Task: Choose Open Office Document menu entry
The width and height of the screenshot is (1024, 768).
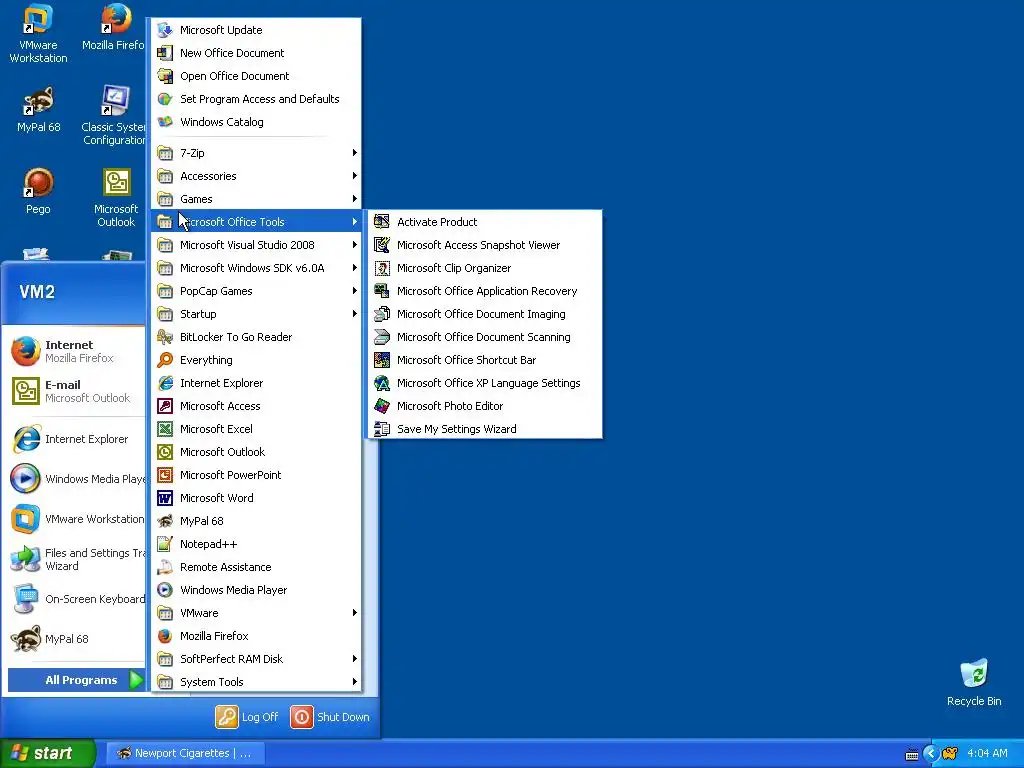Action: [x=256, y=76]
